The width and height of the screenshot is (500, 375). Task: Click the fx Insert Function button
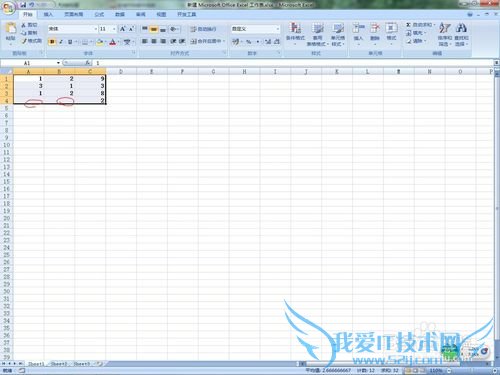87,63
